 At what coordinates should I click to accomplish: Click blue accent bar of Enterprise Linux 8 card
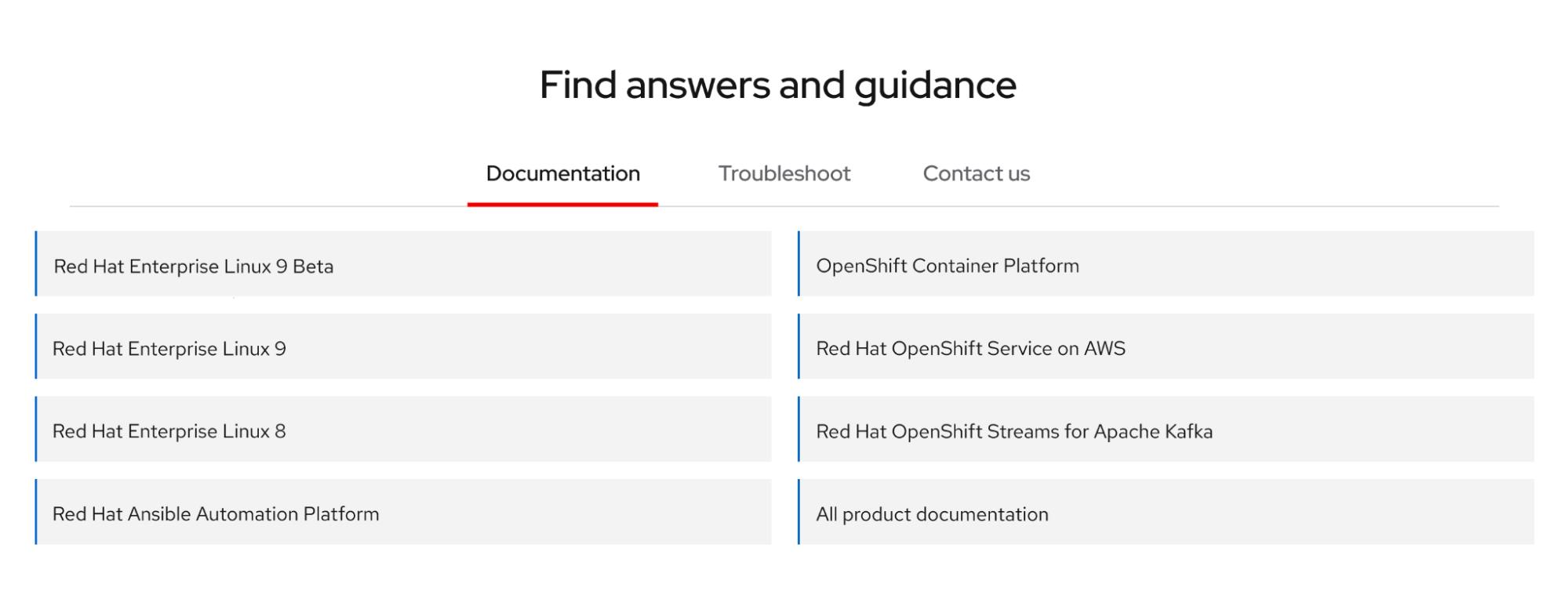point(36,429)
